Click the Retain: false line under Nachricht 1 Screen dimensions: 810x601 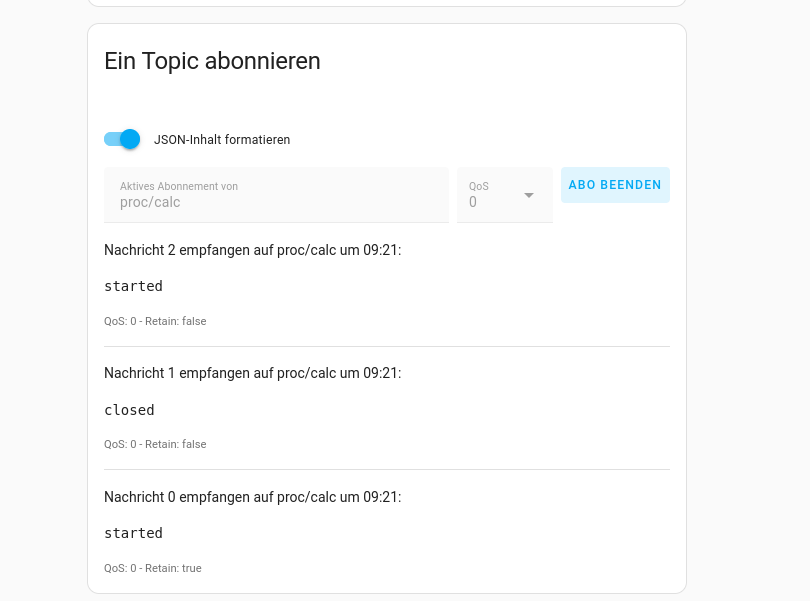(x=155, y=444)
